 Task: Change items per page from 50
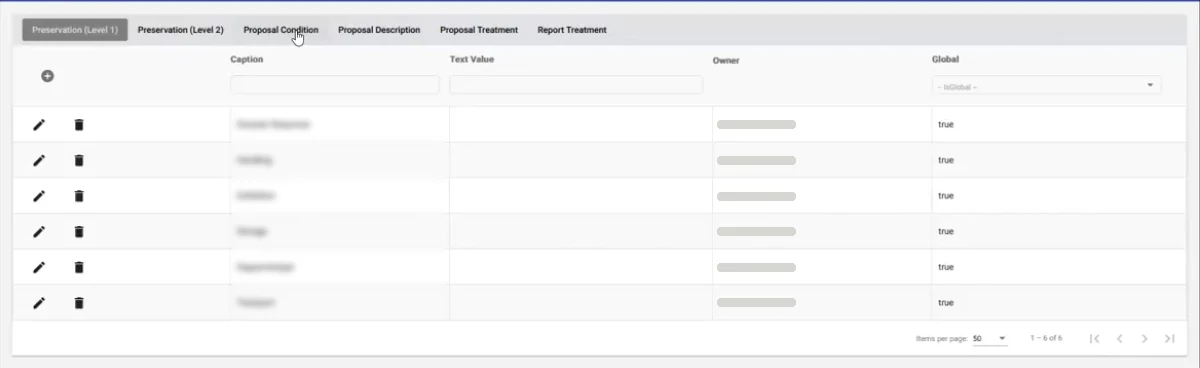pos(989,339)
